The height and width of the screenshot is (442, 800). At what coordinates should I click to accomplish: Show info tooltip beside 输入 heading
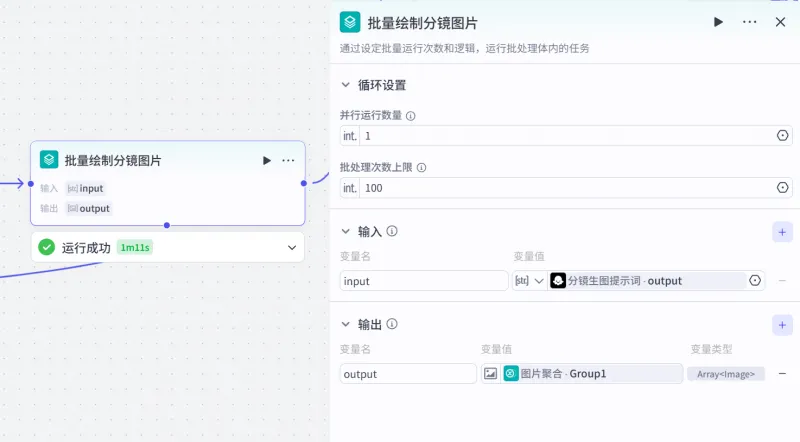tap(392, 231)
